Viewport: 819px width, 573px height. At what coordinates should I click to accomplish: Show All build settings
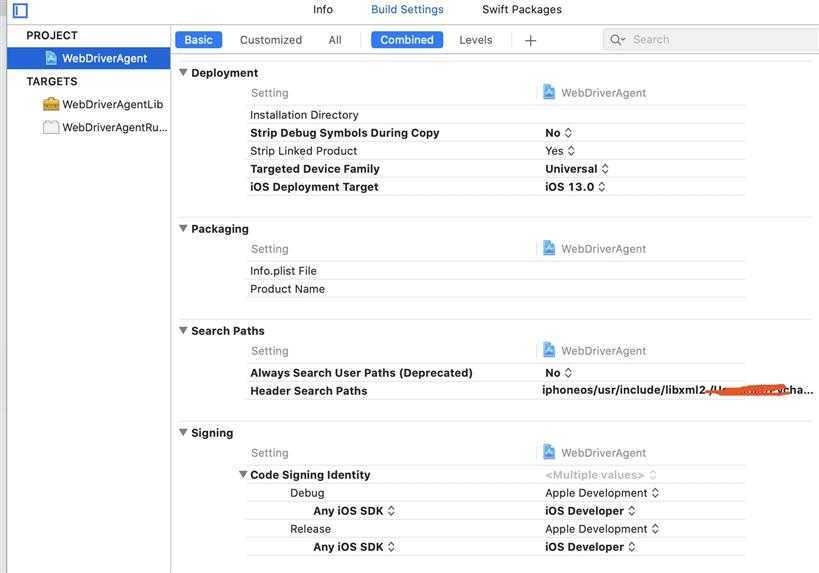click(335, 40)
